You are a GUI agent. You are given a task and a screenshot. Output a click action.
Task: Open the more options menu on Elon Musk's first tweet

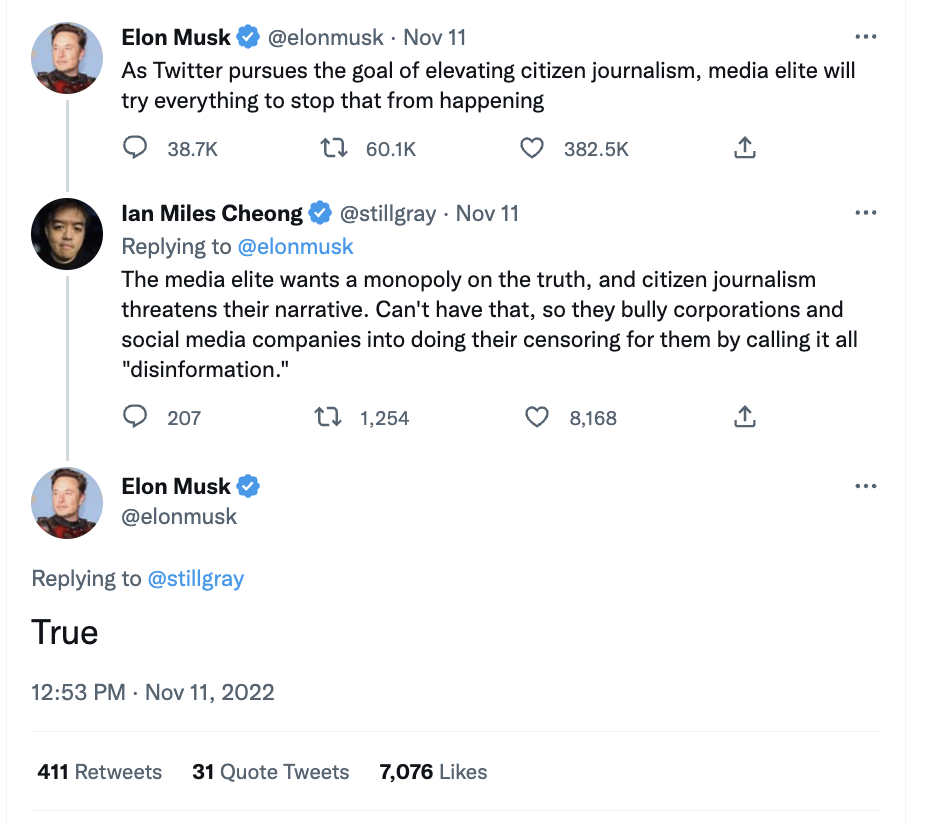click(866, 36)
